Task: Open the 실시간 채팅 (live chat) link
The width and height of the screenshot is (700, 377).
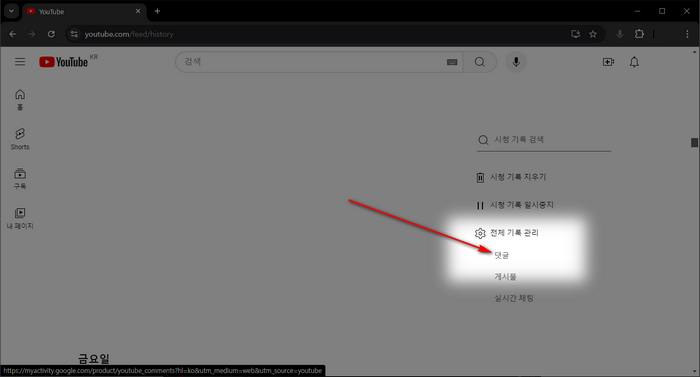Action: coord(514,298)
